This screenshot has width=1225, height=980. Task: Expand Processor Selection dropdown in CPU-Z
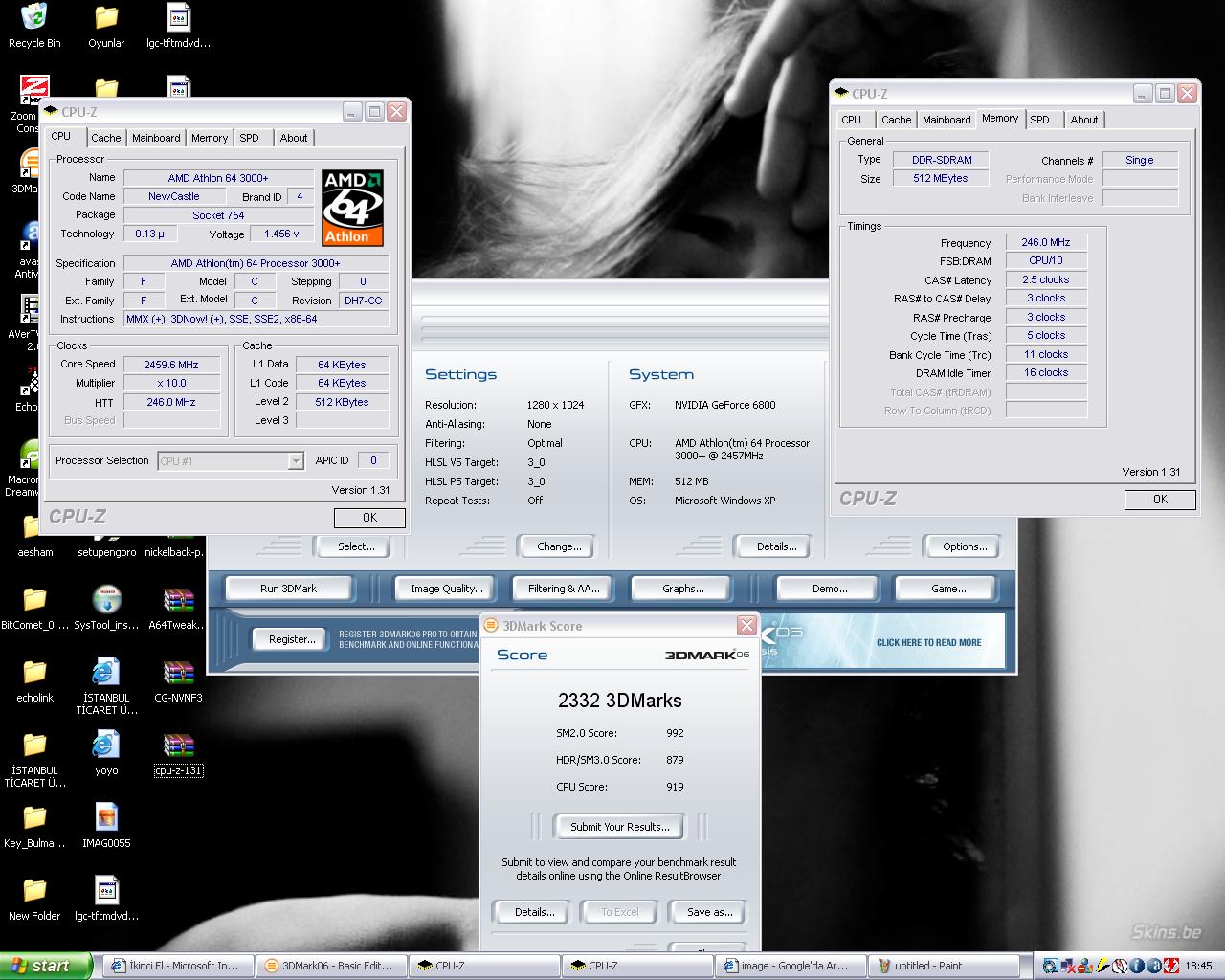point(296,461)
